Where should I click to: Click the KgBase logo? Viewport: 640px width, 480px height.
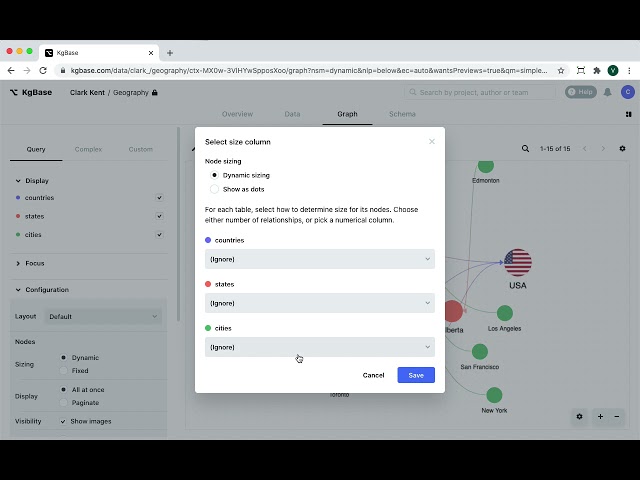[31, 92]
